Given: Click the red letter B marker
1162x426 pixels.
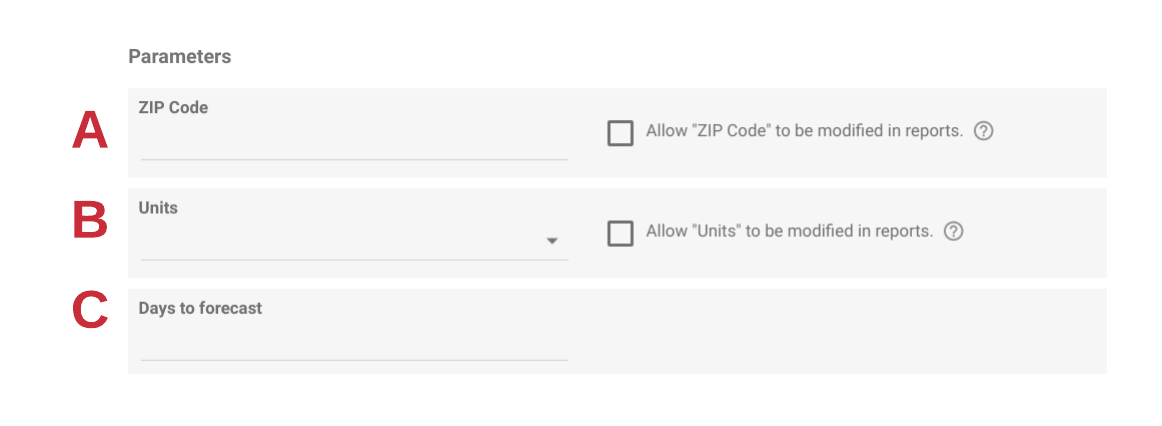Looking at the screenshot, I should pos(90,221).
